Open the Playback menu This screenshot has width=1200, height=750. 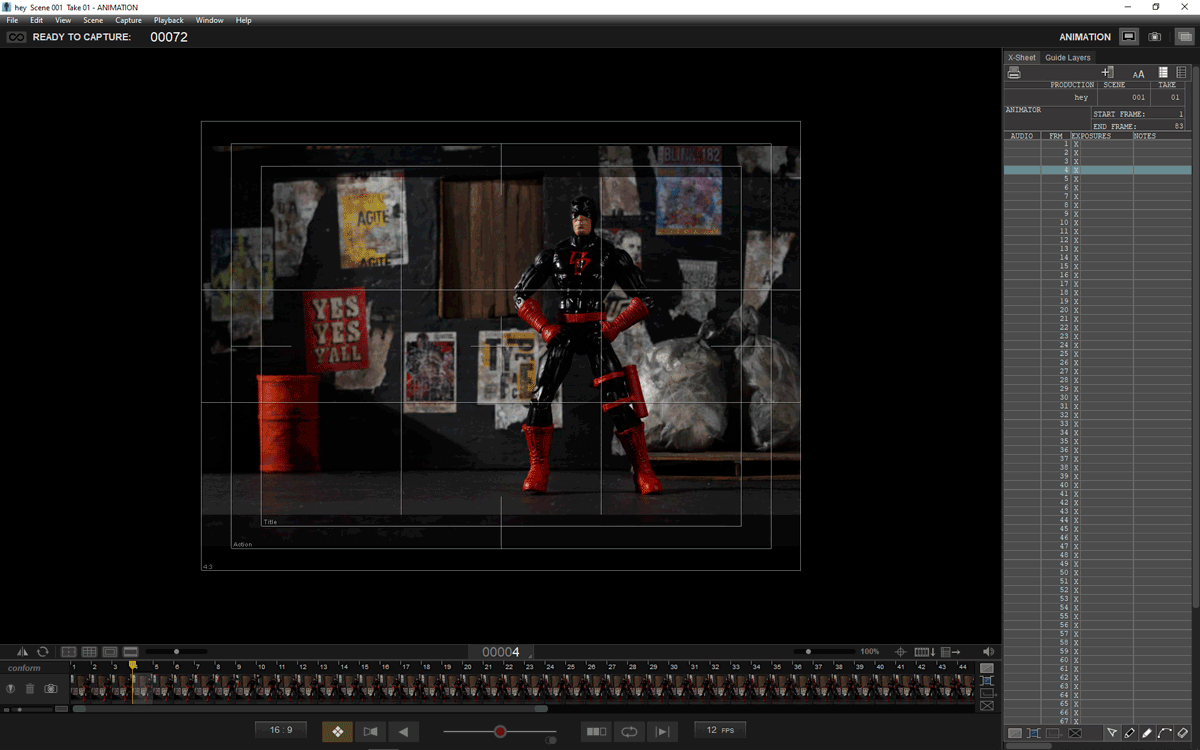pyautogui.click(x=169, y=20)
